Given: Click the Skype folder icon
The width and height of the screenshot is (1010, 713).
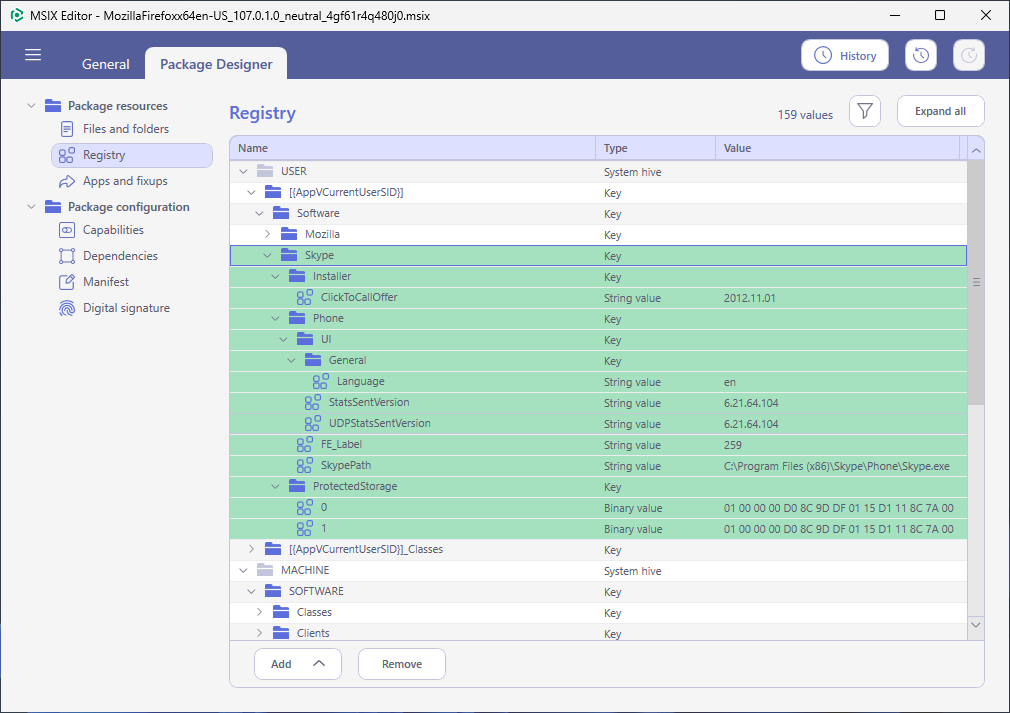Looking at the screenshot, I should pos(289,255).
